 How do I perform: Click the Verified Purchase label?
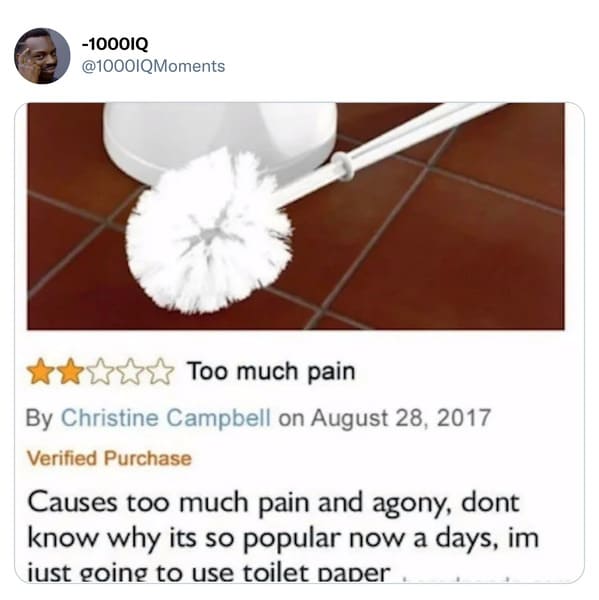[x=109, y=458]
